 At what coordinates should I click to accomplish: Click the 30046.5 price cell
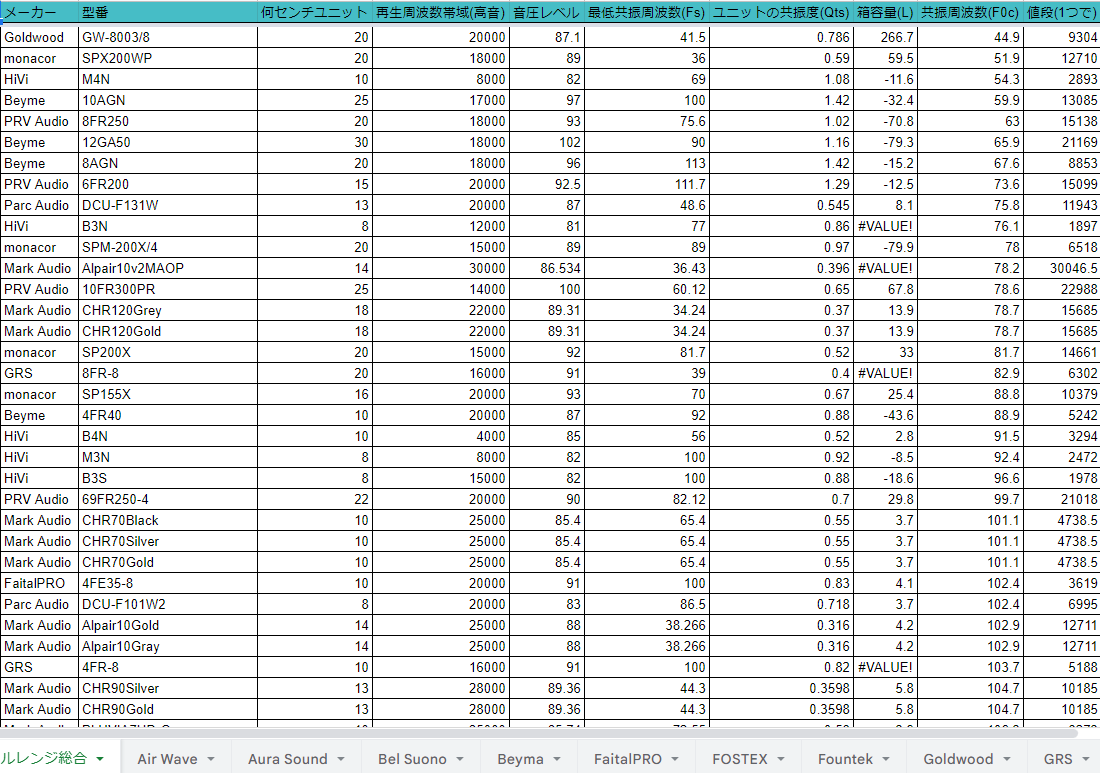click(1062, 269)
